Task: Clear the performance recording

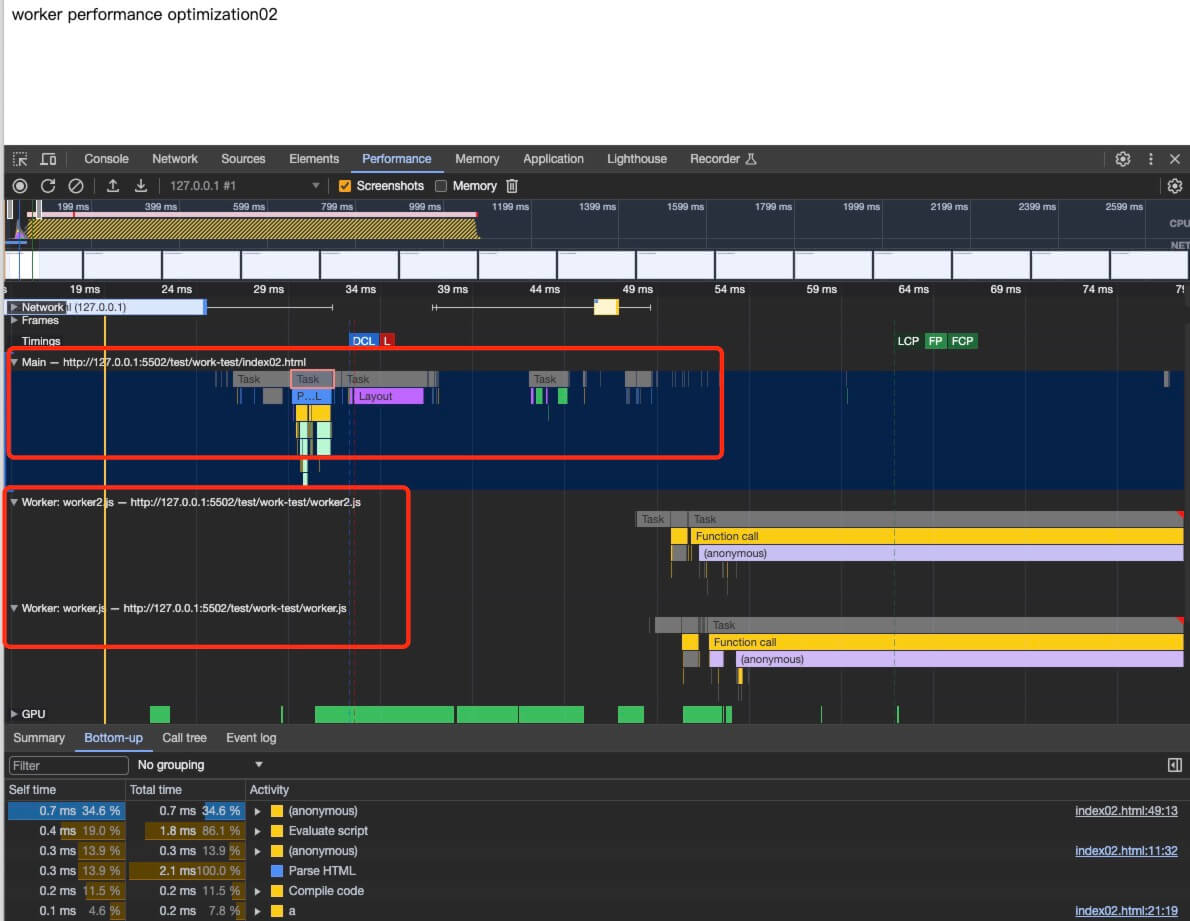Action: (75, 186)
